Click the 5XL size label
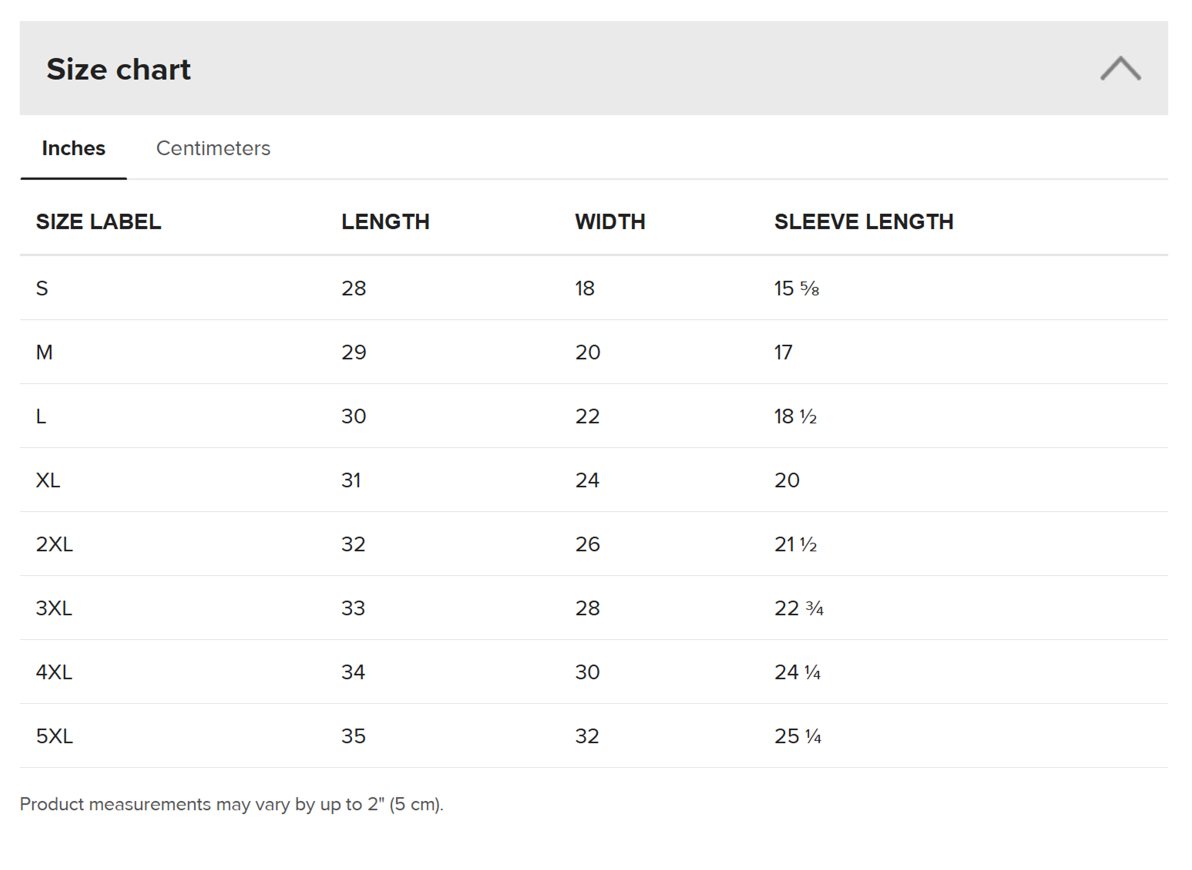Screen dimensions: 1192x870 pos(54,737)
